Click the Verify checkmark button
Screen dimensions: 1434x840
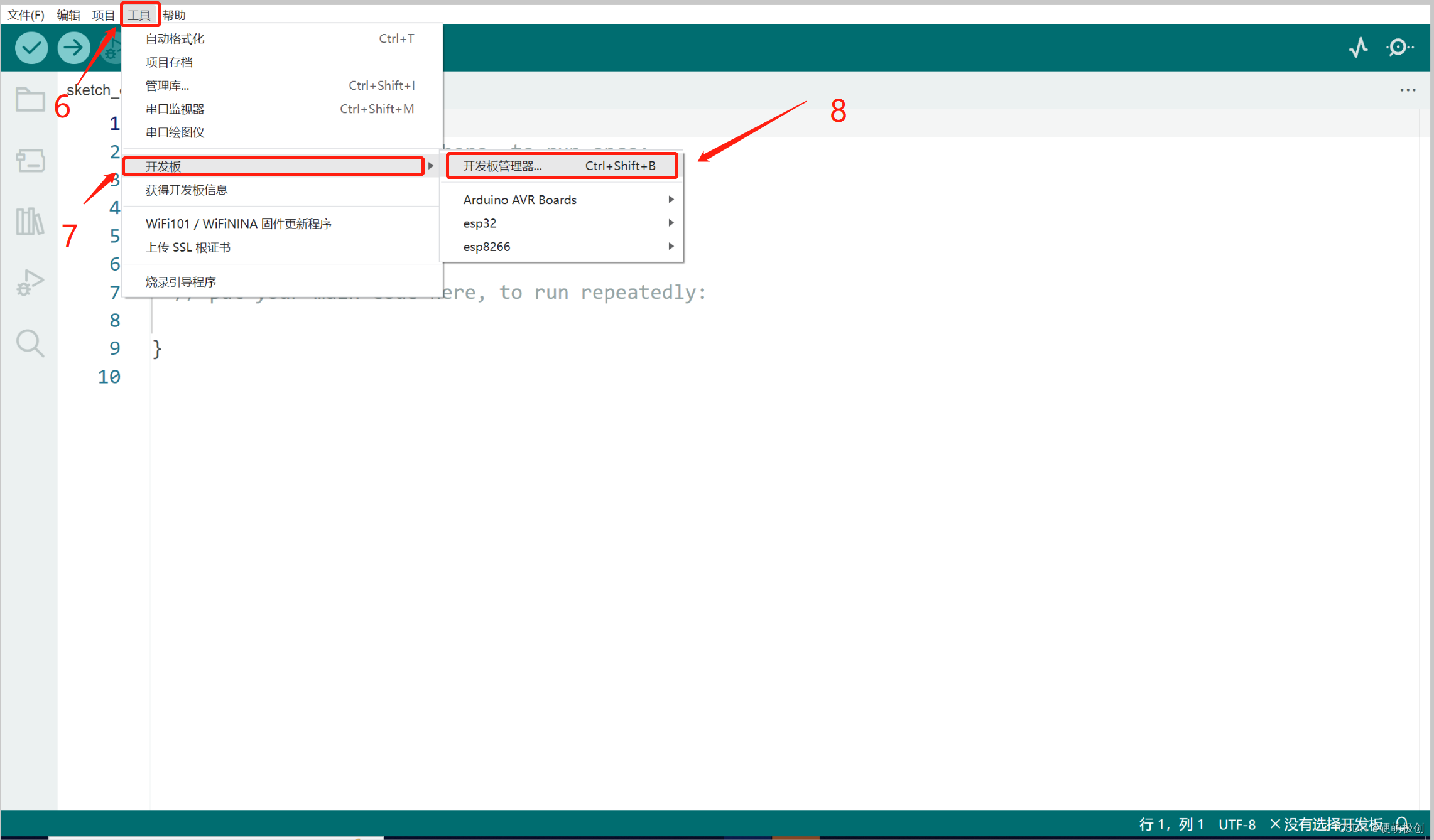31,48
